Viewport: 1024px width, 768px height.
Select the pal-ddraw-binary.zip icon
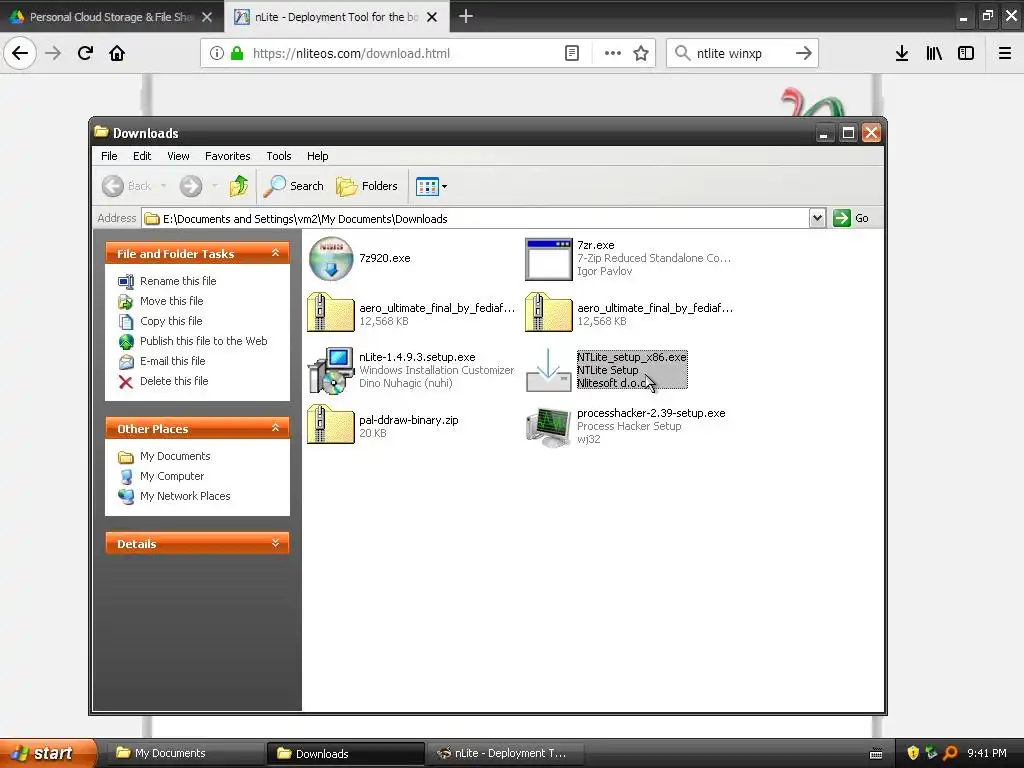coord(331,425)
